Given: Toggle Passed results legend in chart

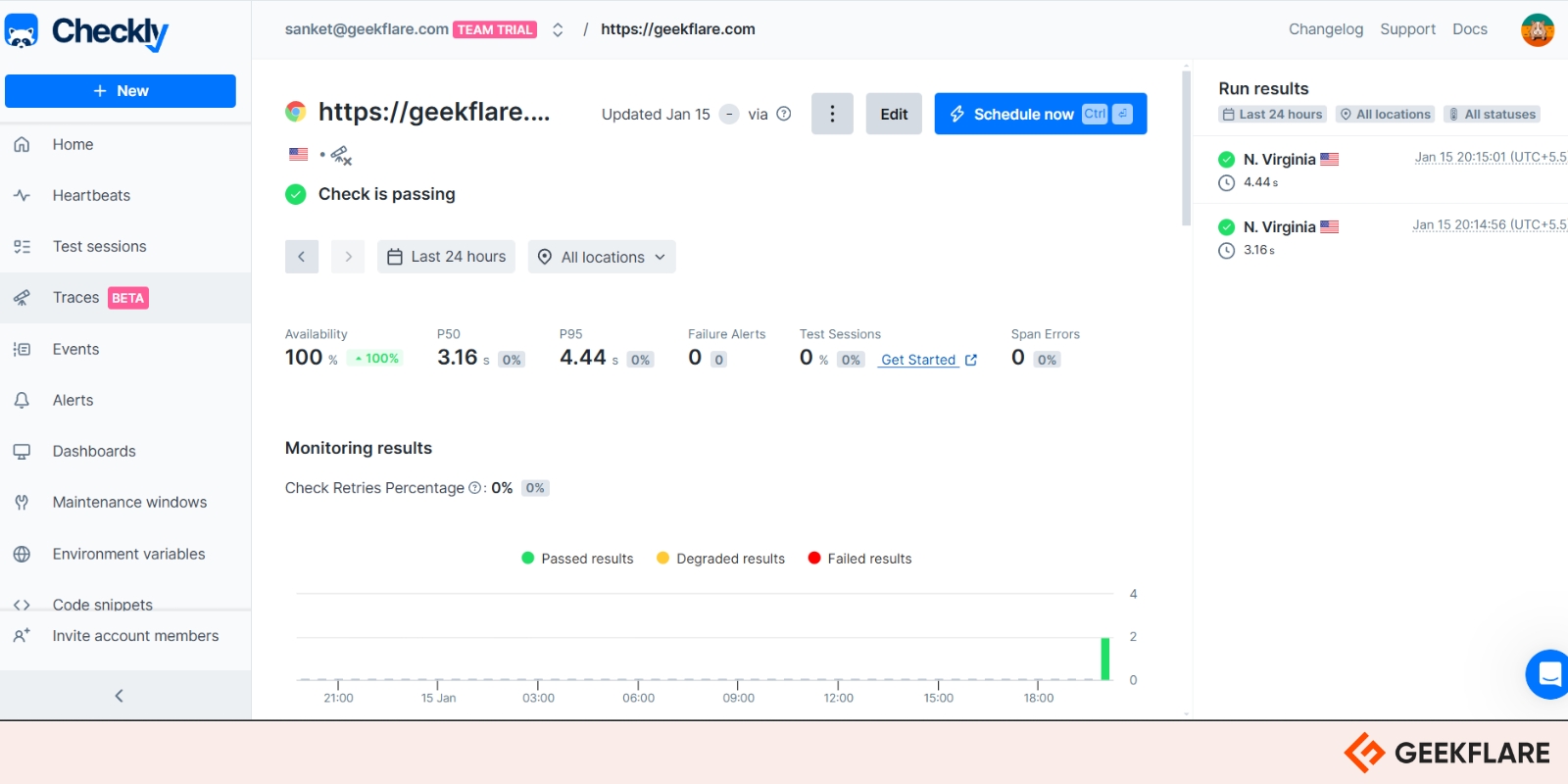Looking at the screenshot, I should coord(577,559).
